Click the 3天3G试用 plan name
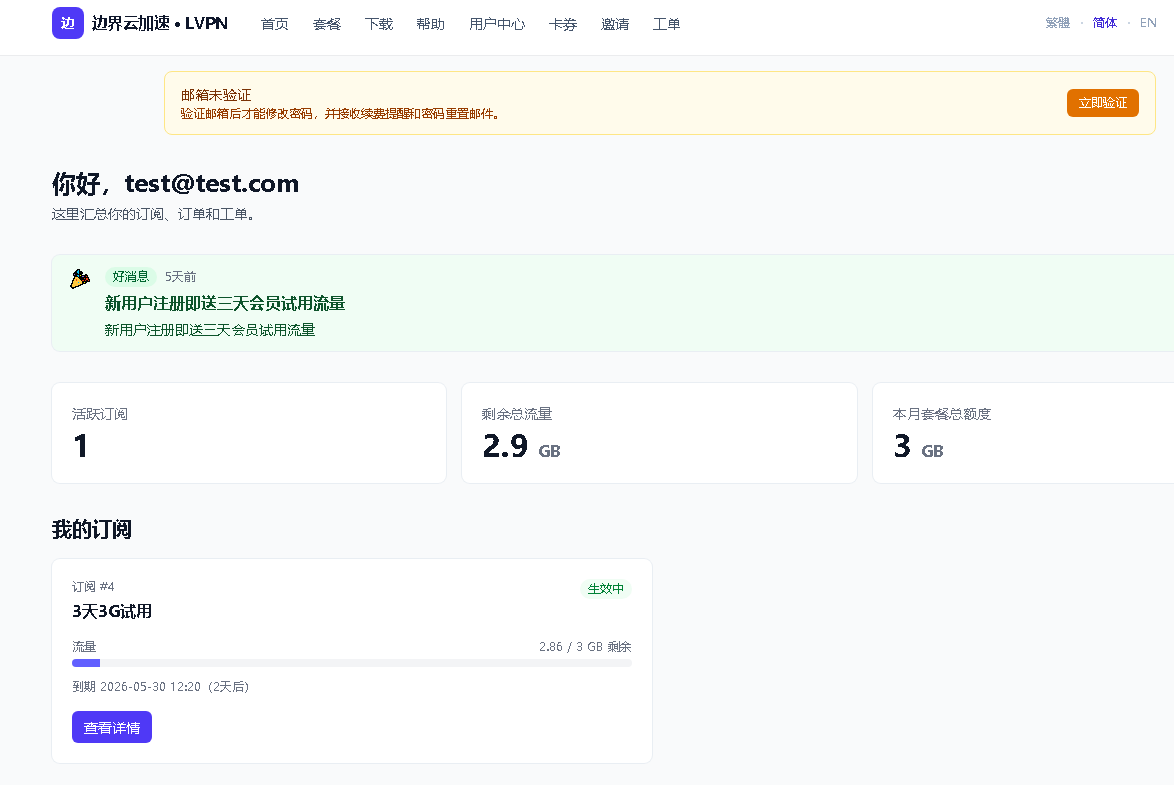1174x785 pixels. point(112,611)
